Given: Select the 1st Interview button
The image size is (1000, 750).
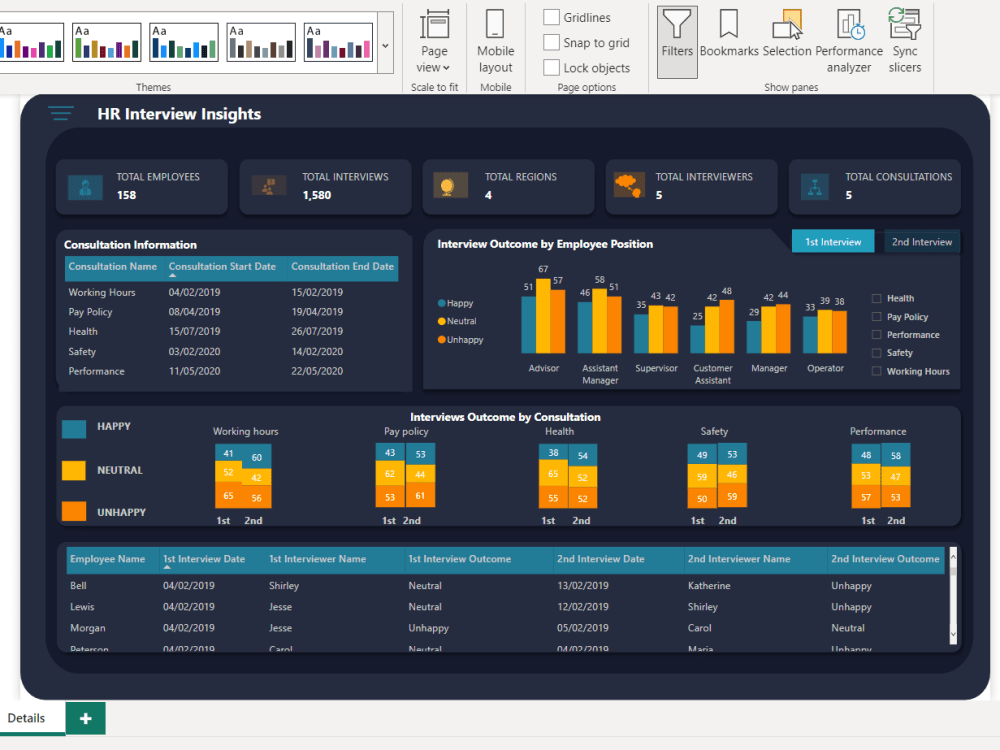Looking at the screenshot, I should pyautogui.click(x=833, y=241).
